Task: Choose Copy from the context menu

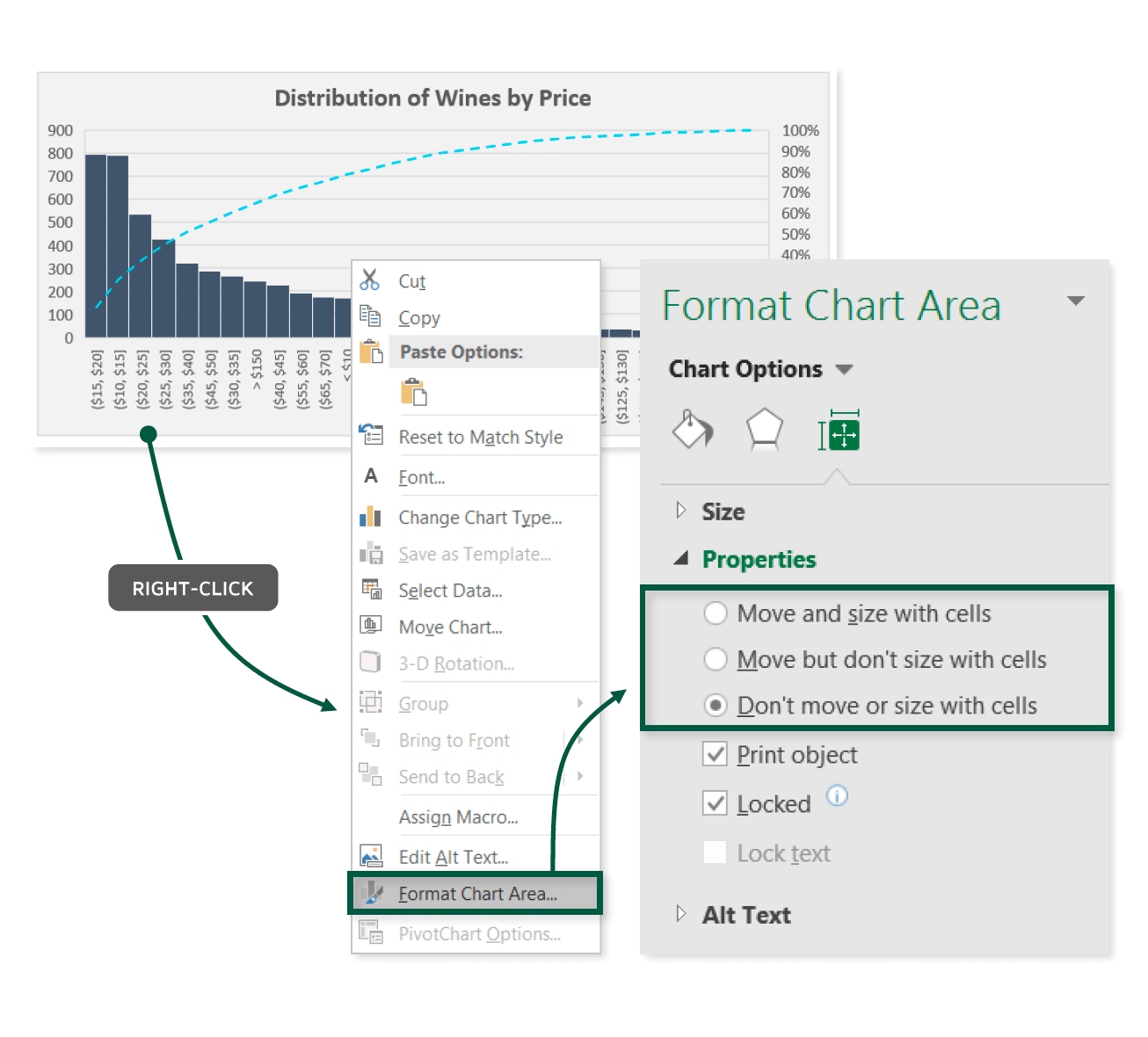Action: [476, 317]
